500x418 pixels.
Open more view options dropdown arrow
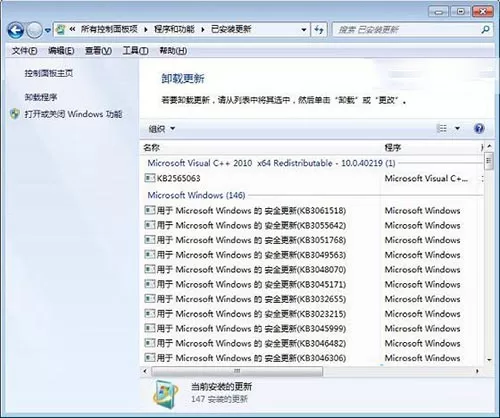[x=458, y=128]
